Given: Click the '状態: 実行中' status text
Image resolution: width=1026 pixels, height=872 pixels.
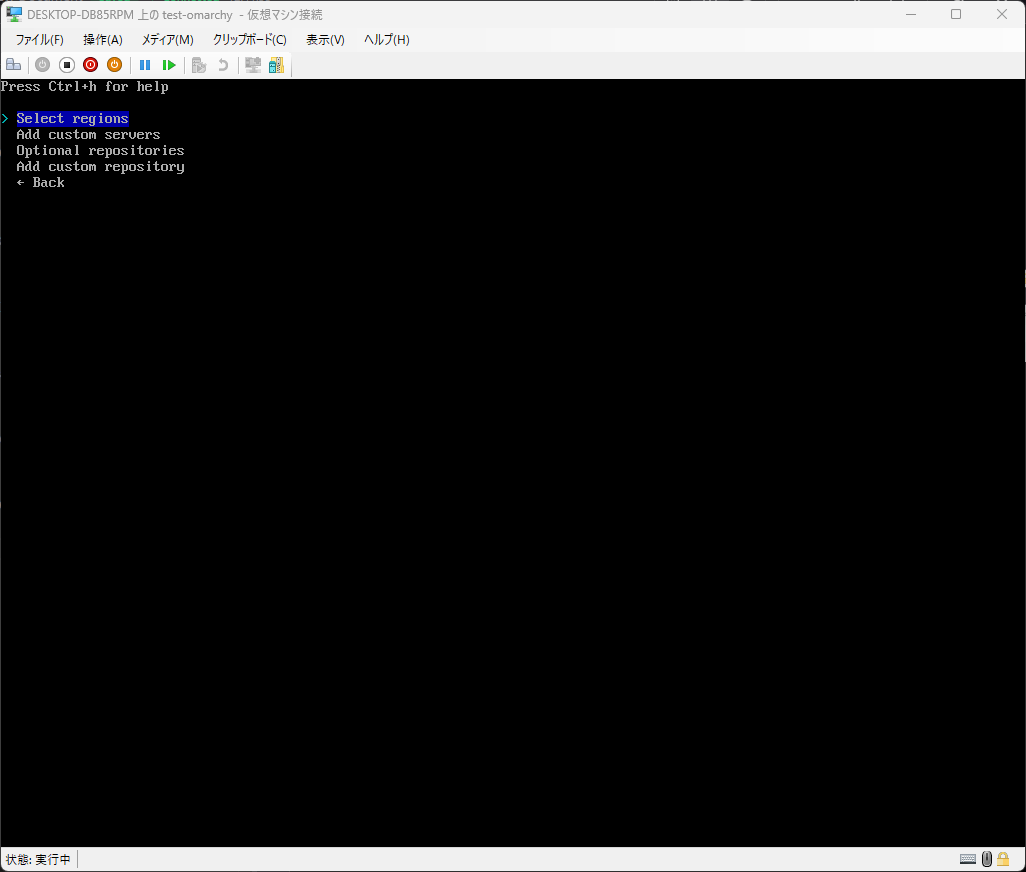Looking at the screenshot, I should (38, 859).
